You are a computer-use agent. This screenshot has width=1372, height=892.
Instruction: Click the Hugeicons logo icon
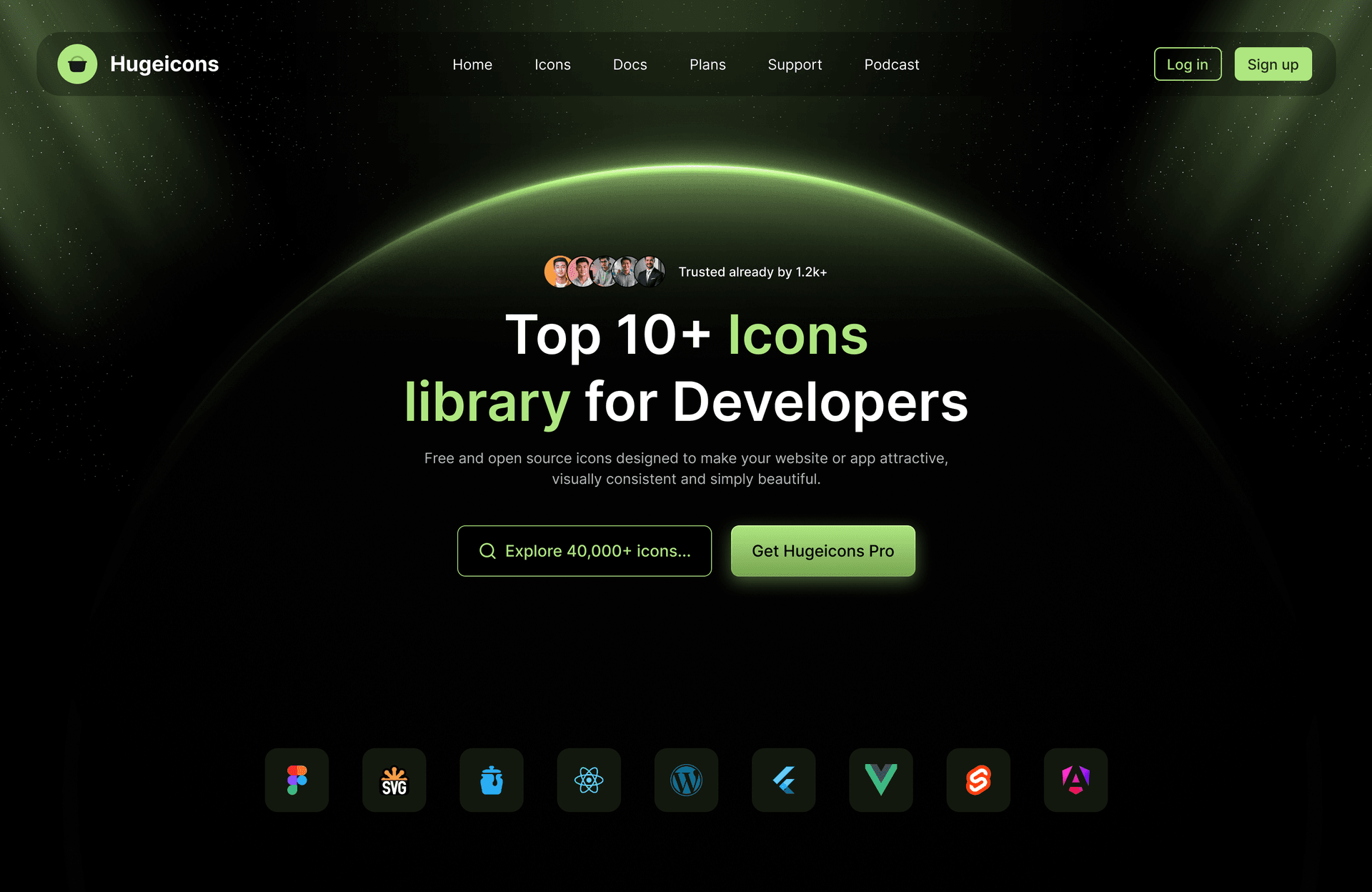77,64
